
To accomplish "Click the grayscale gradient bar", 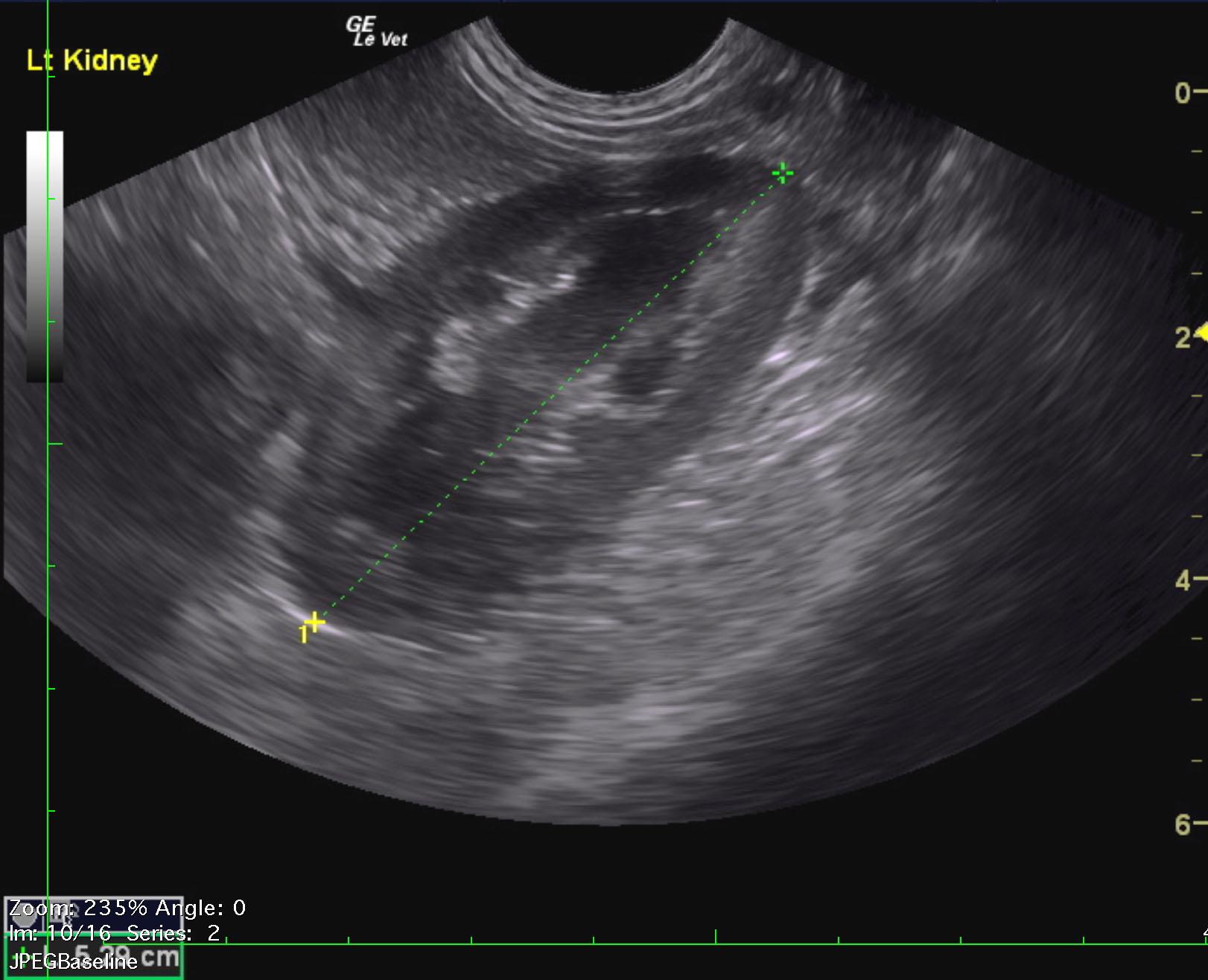I will [x=45, y=256].
